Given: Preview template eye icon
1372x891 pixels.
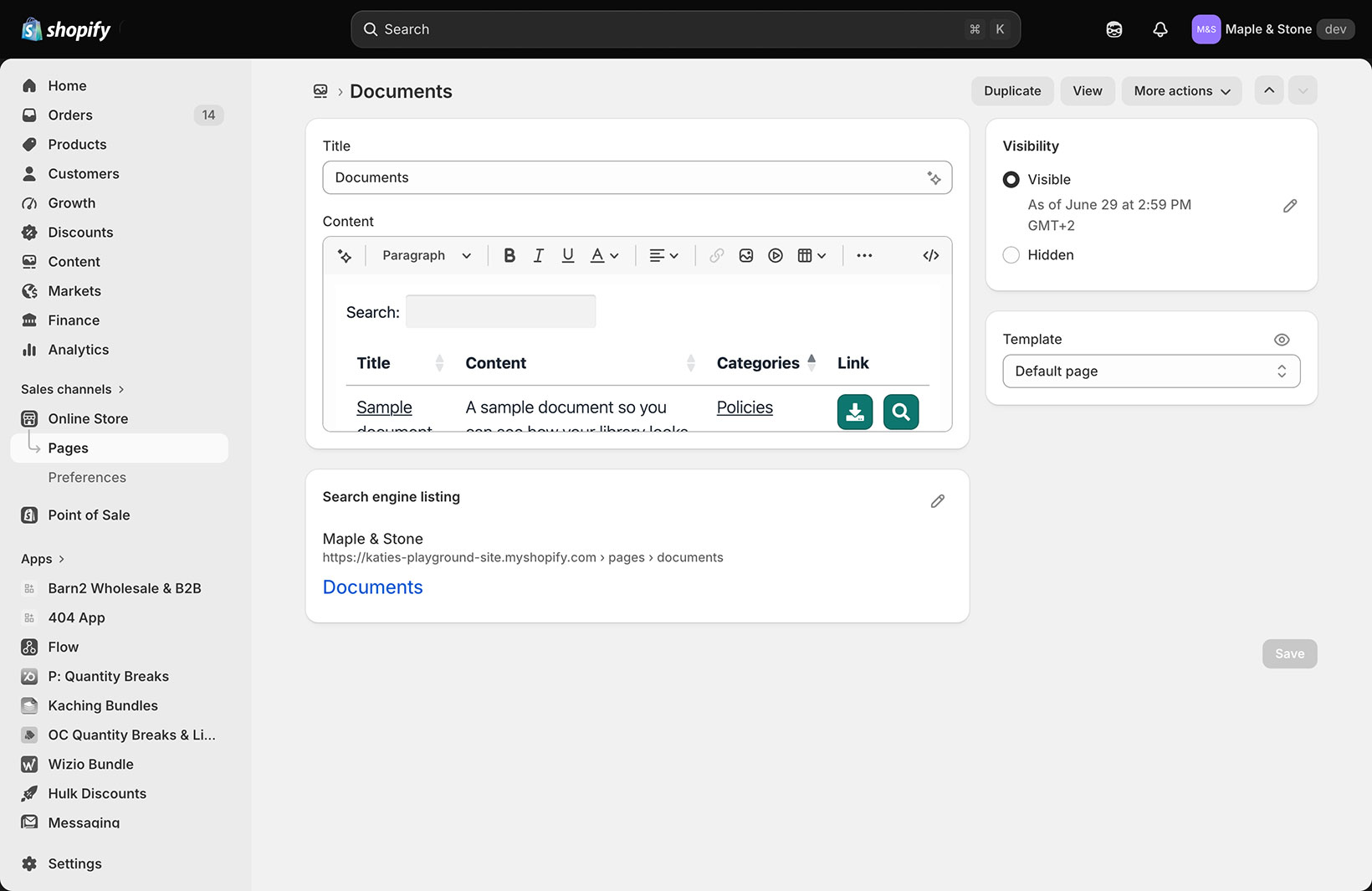Looking at the screenshot, I should coord(1282,340).
